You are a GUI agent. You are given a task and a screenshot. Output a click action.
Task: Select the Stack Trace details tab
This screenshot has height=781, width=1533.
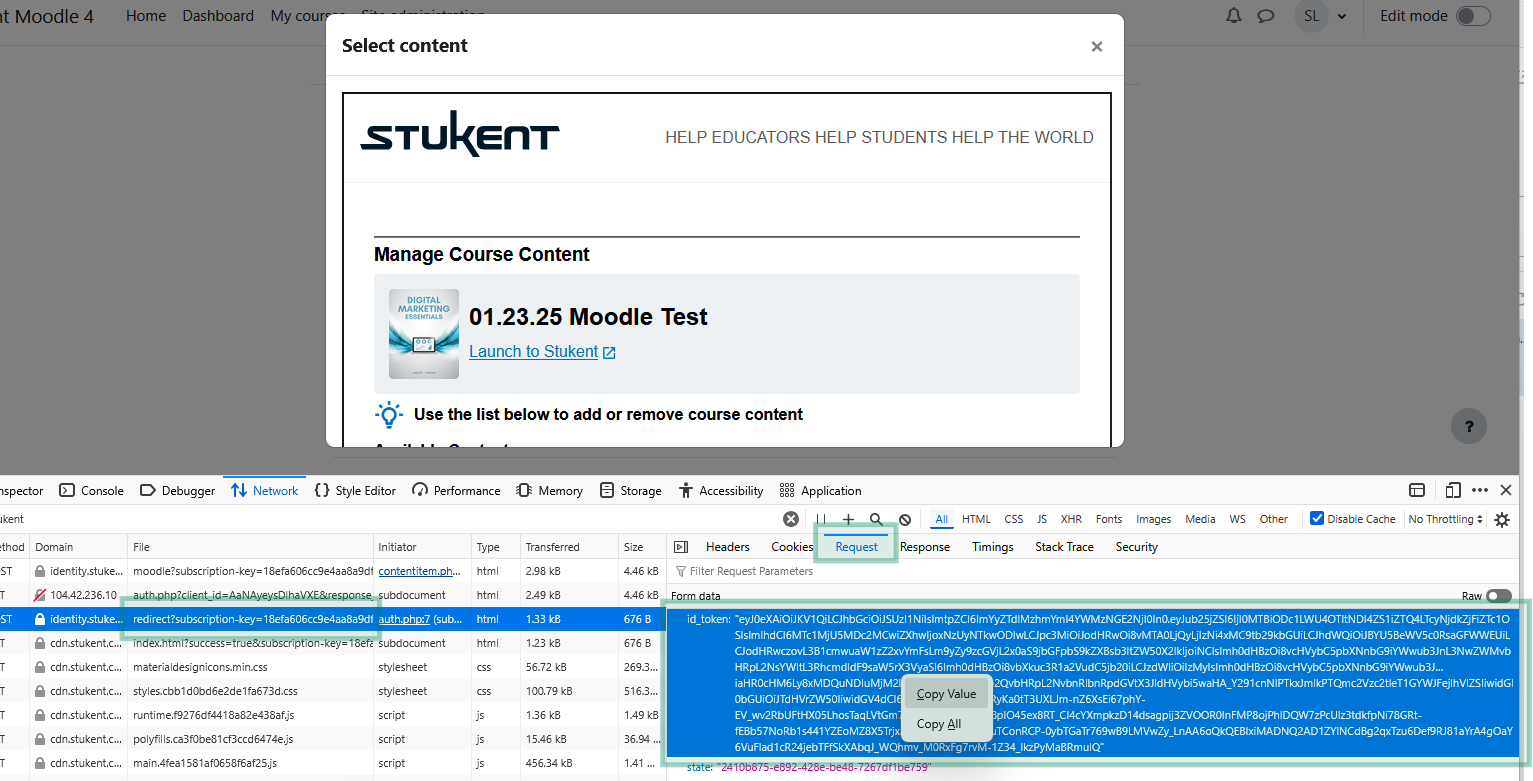click(x=1064, y=547)
